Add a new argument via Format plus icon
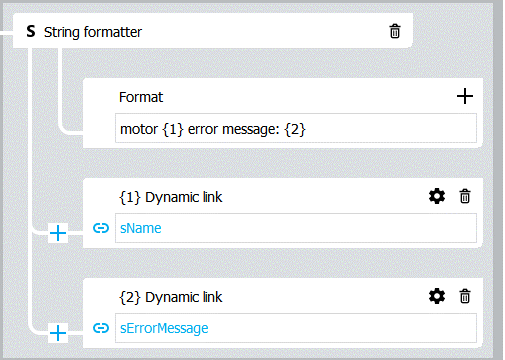 (465, 96)
